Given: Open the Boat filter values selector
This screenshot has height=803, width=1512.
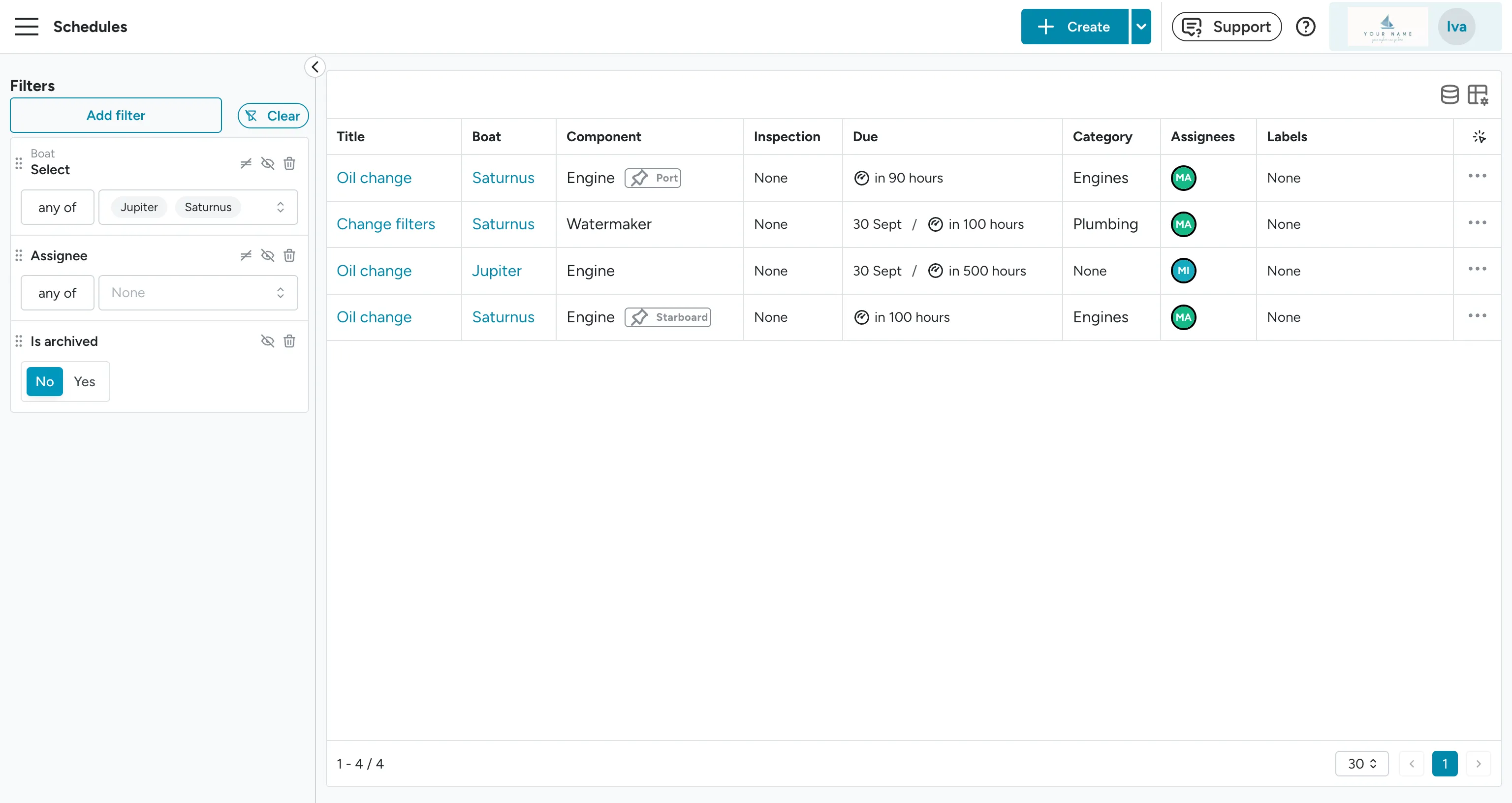Looking at the screenshot, I should point(198,207).
